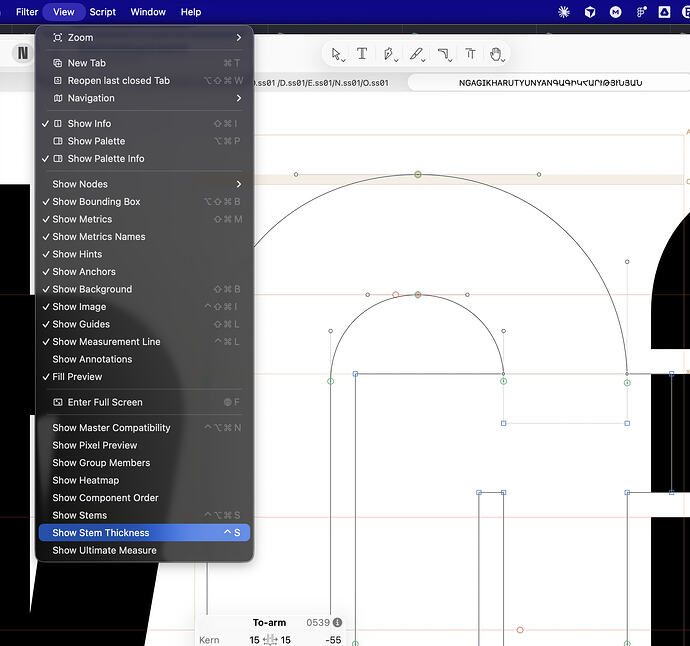Select the arrow Select tool
Screen dimensions: 690x646
[x=337, y=54]
